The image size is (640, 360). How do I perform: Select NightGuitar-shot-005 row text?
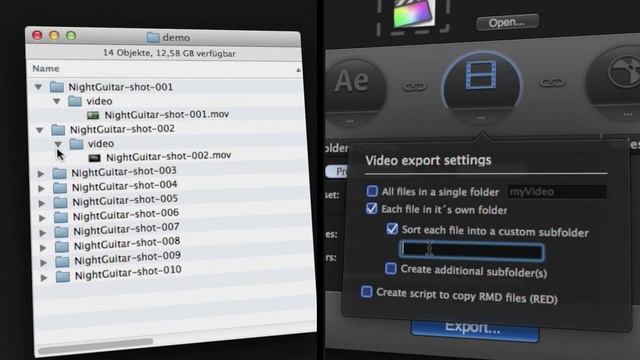click(x=125, y=200)
